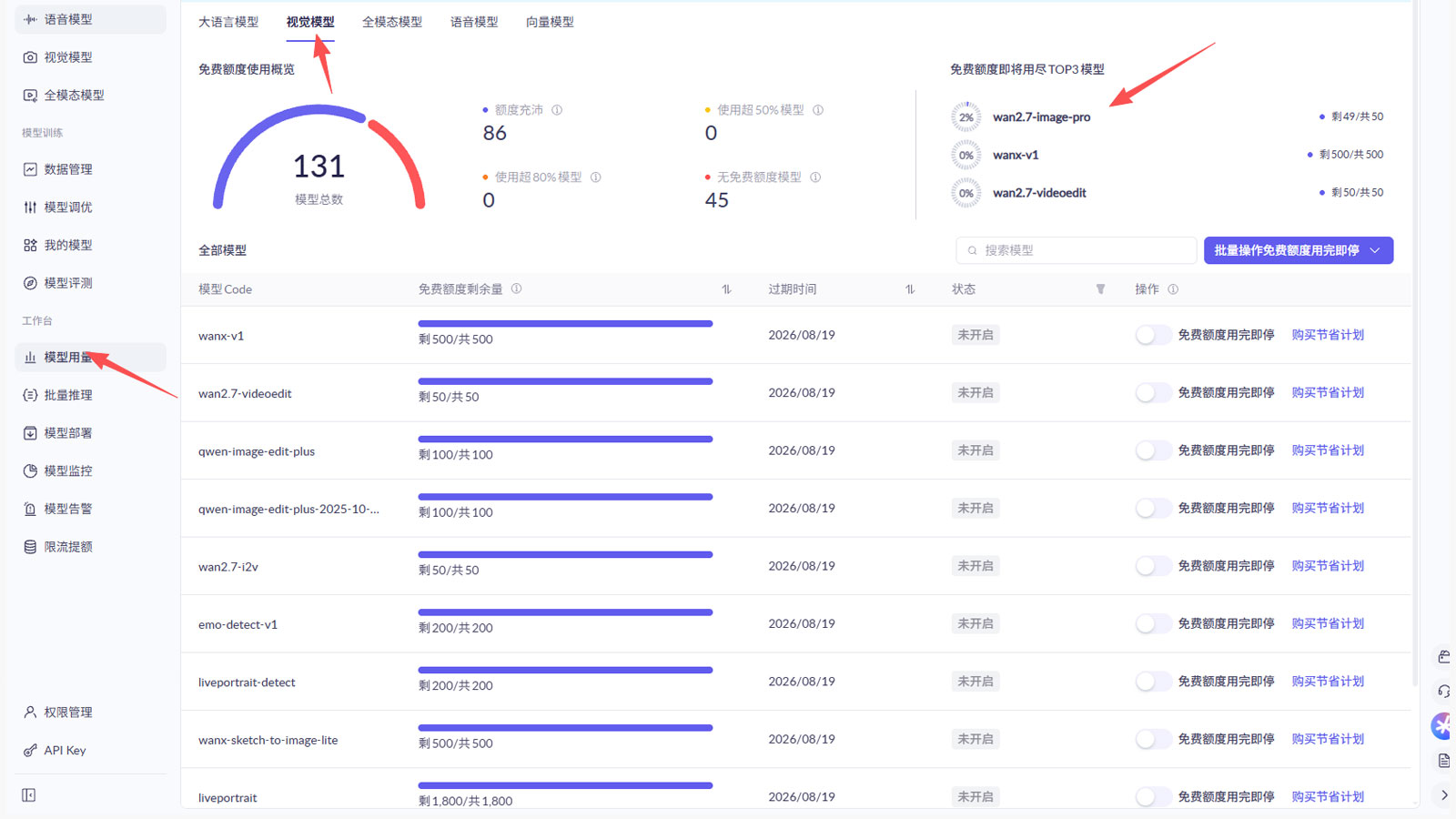Open 限流提额 in the sidebar

point(90,547)
